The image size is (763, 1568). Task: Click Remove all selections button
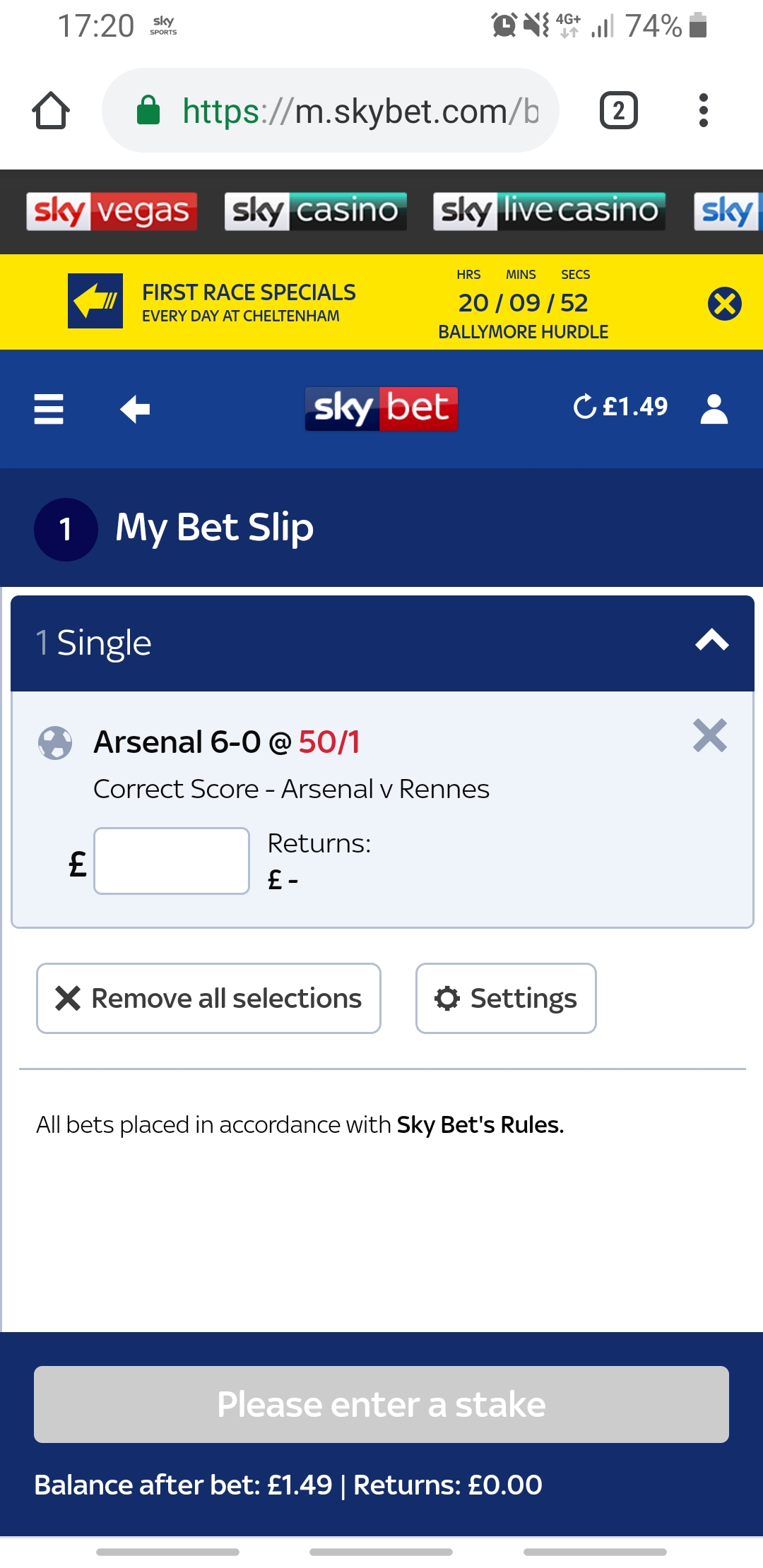coord(208,998)
